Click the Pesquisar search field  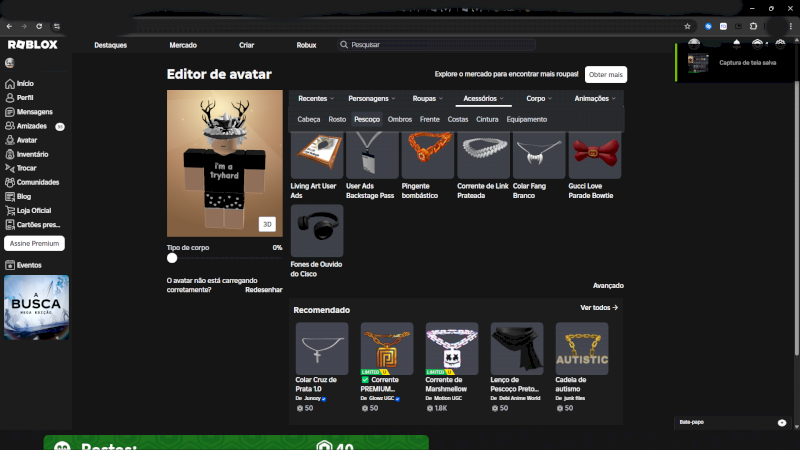tap(437, 45)
